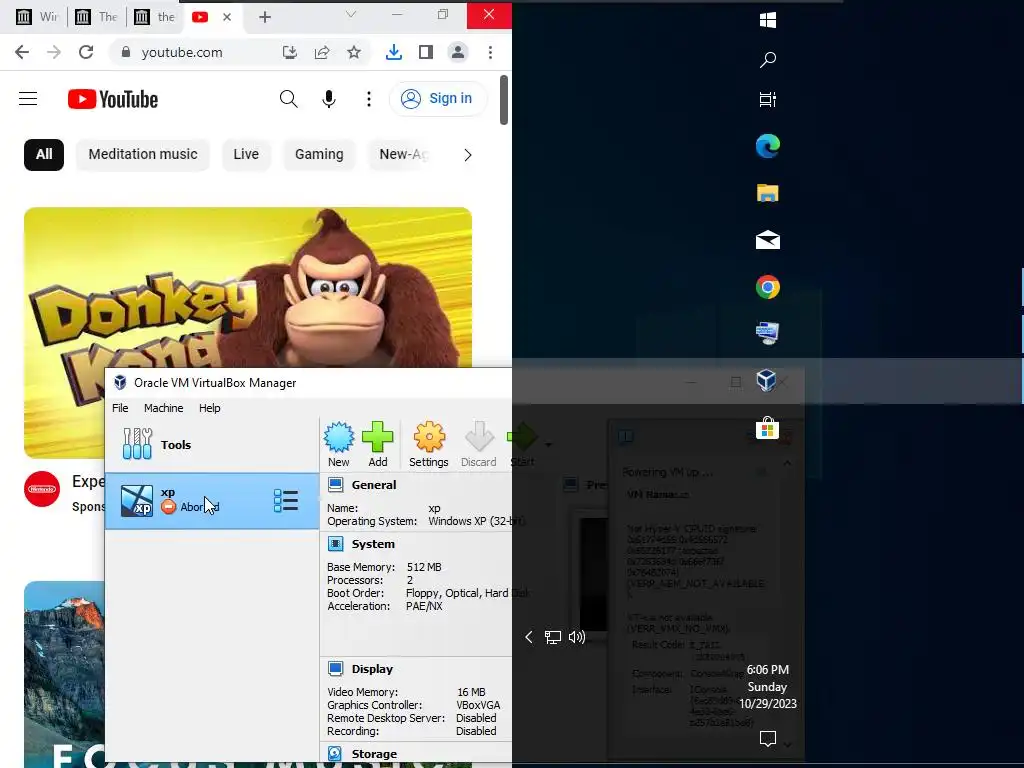The height and width of the screenshot is (768, 1024).
Task: Select the Tools entry in VirtualBox
Action: (212, 445)
